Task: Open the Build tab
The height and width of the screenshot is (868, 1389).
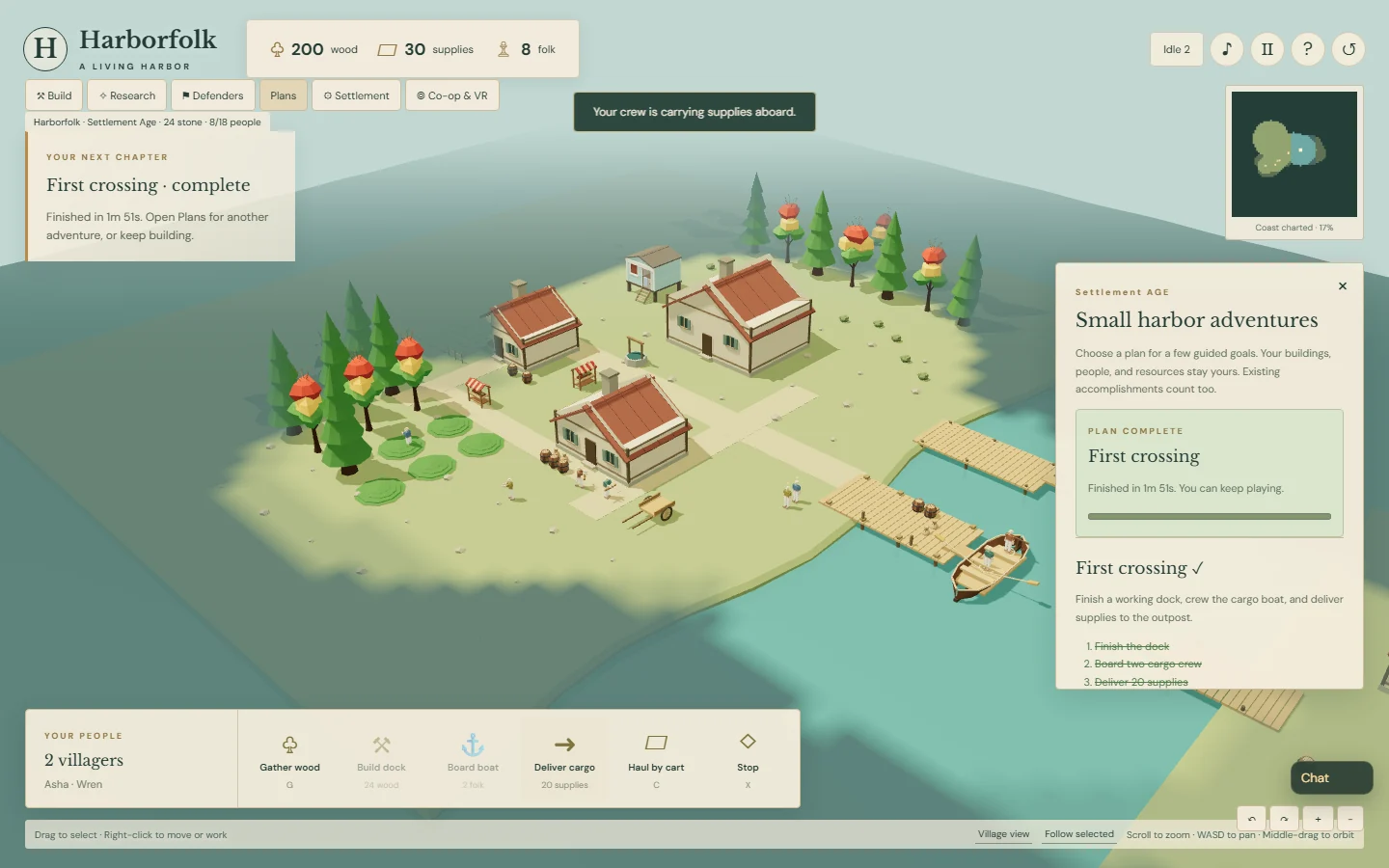Action: 54,95
